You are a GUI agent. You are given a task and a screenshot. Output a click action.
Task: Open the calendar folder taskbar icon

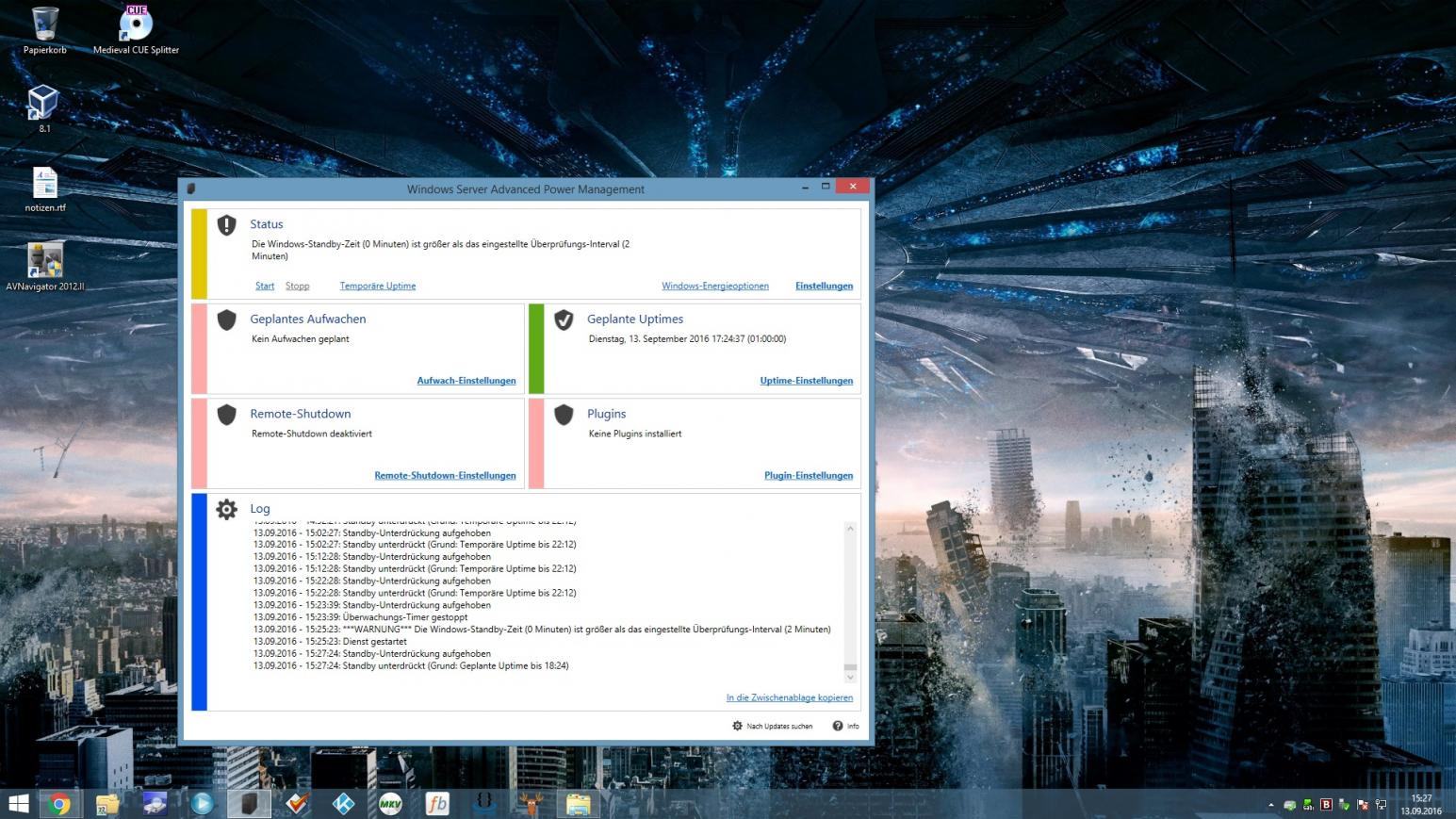(x=107, y=804)
